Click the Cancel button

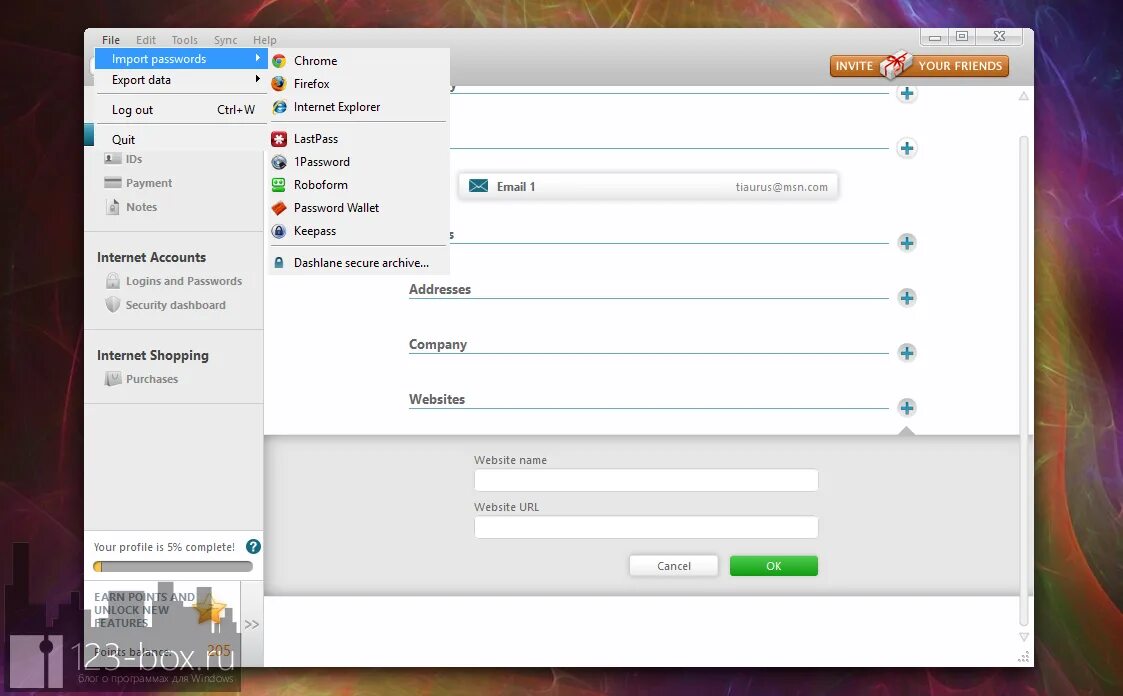(x=673, y=566)
